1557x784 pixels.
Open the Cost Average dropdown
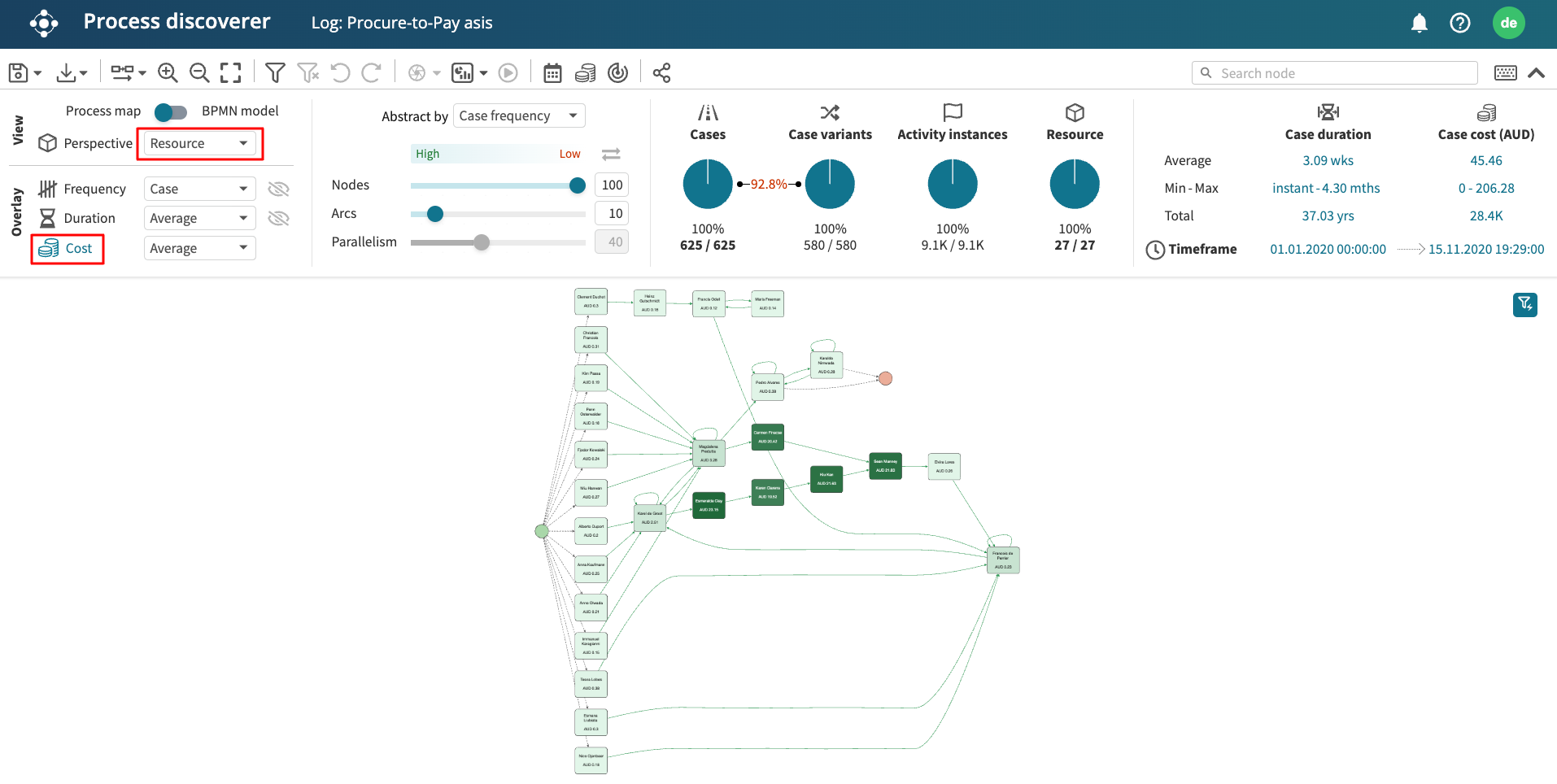(199, 249)
